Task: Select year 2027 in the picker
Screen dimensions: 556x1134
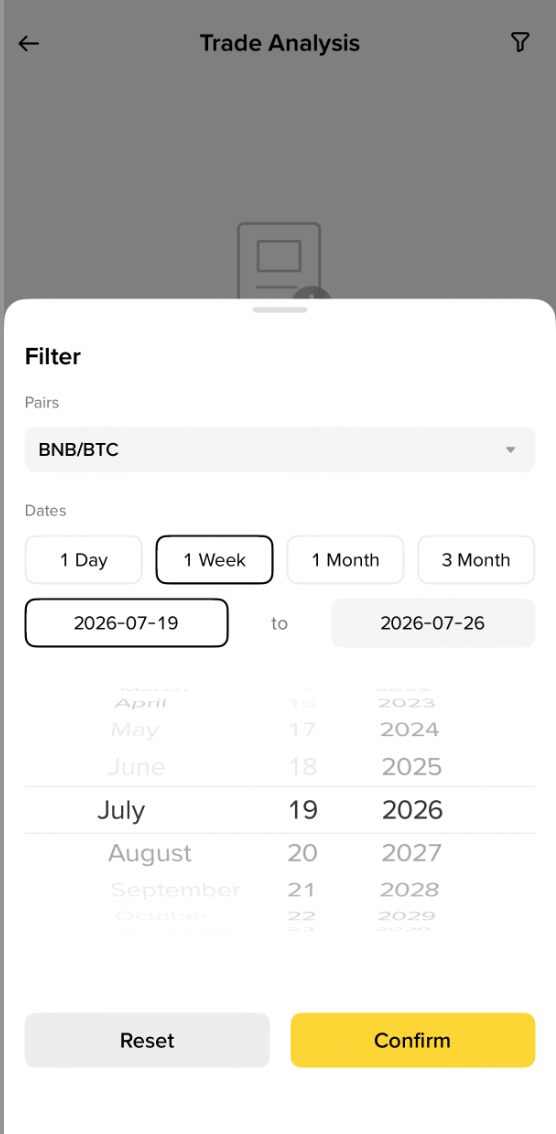Action: 411,853
